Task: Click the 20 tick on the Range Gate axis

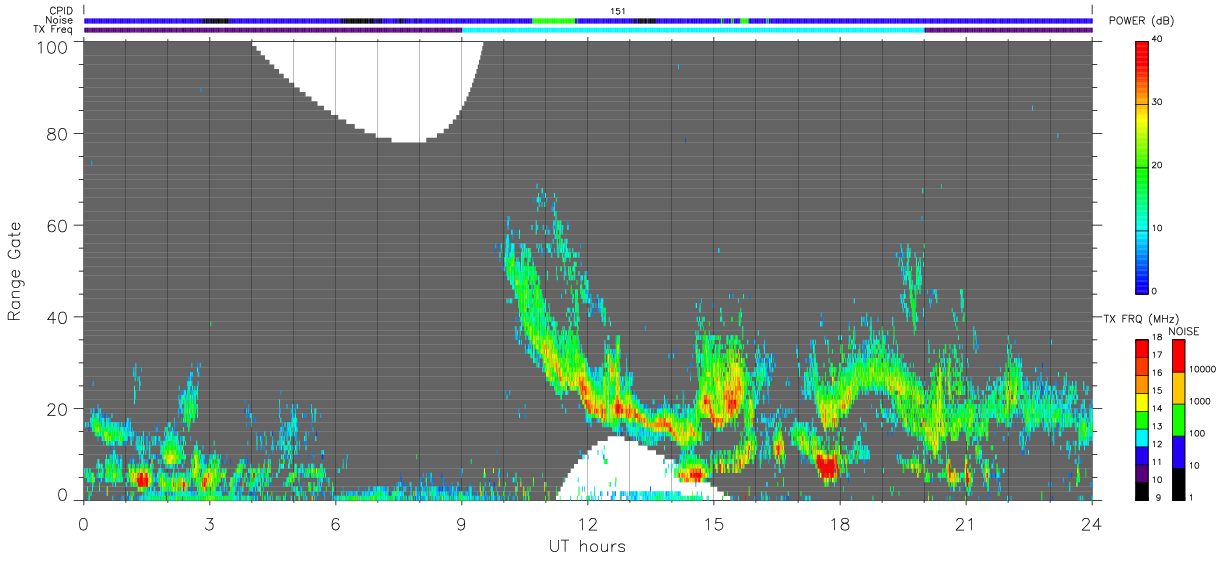Action: 57,409
